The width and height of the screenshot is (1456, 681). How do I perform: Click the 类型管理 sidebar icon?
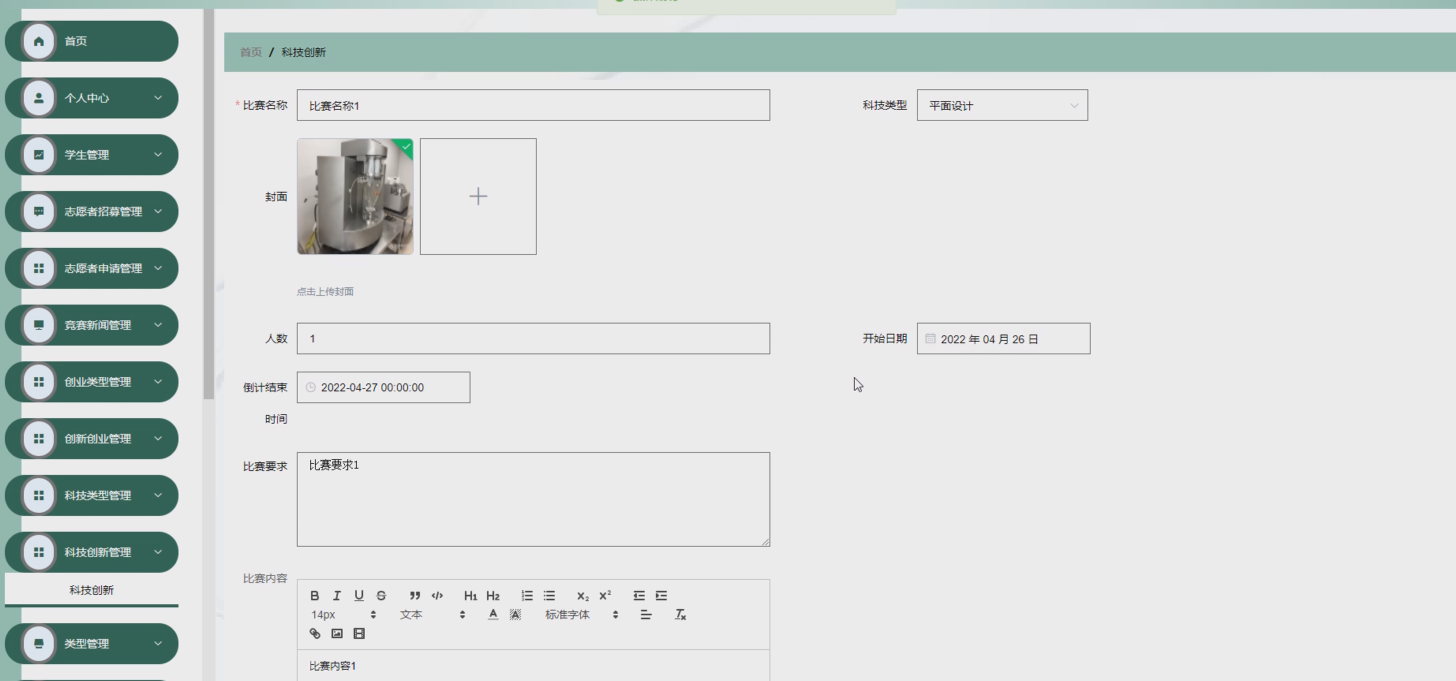click(39, 644)
